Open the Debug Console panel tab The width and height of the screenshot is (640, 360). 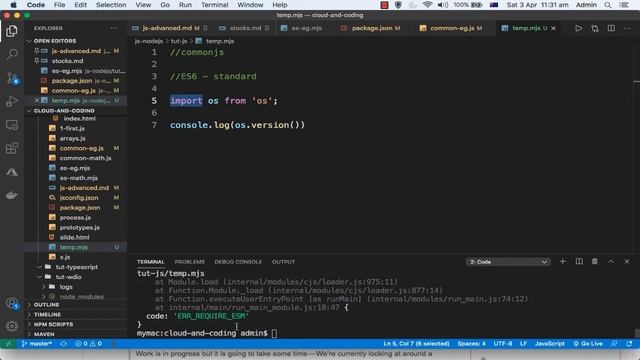(238, 262)
